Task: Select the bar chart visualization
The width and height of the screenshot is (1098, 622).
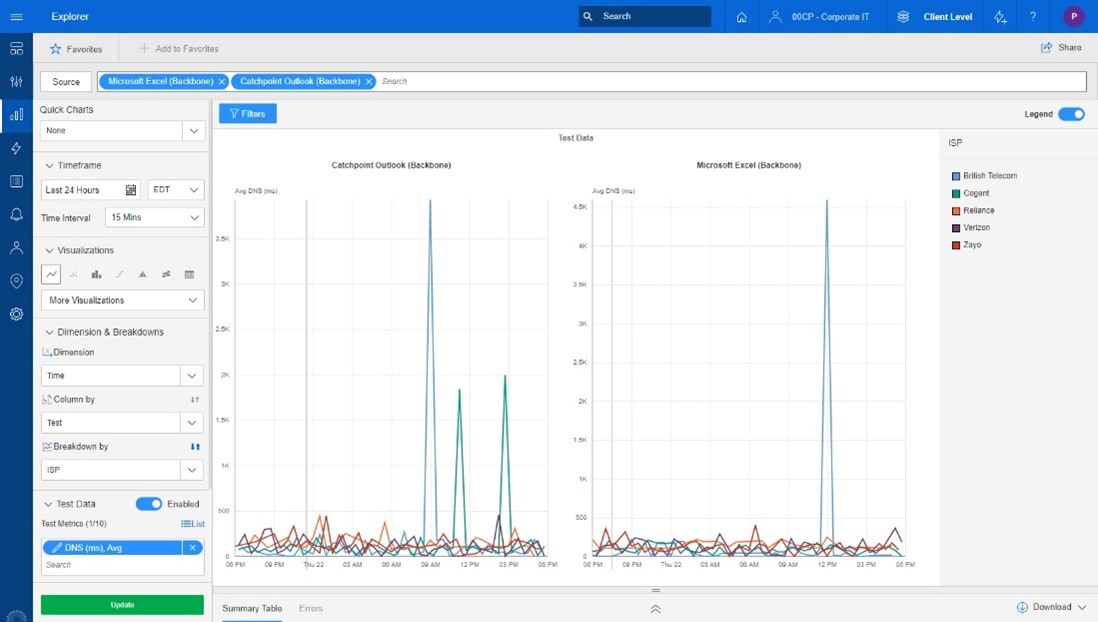Action: (97, 275)
